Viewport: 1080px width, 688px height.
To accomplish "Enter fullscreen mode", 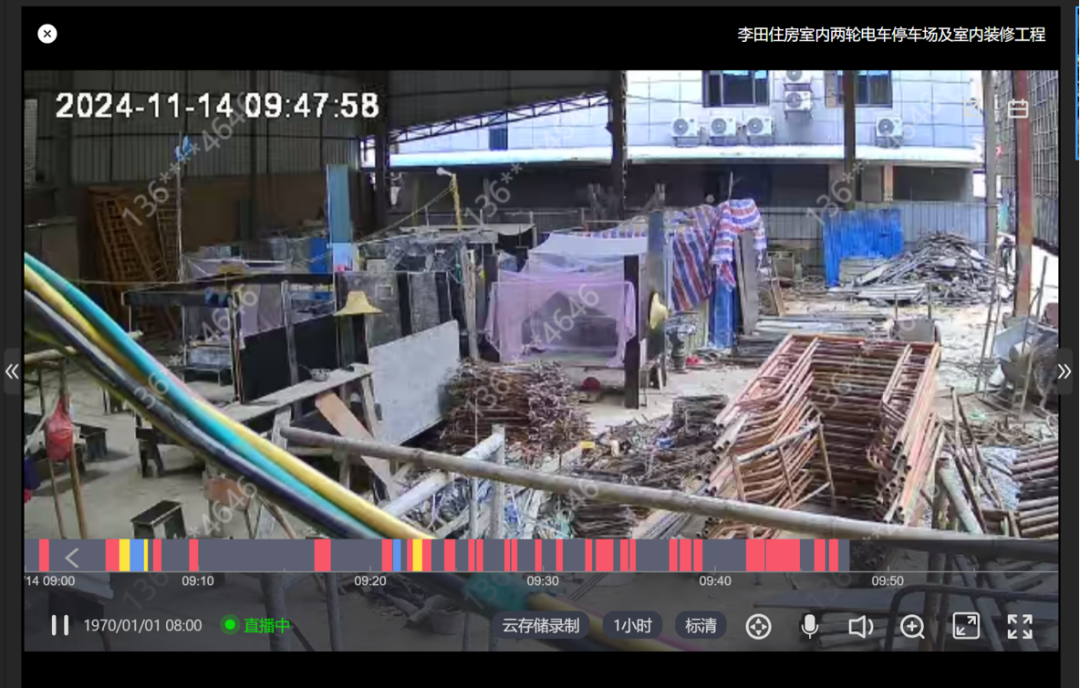I will pyautogui.click(x=1020, y=626).
